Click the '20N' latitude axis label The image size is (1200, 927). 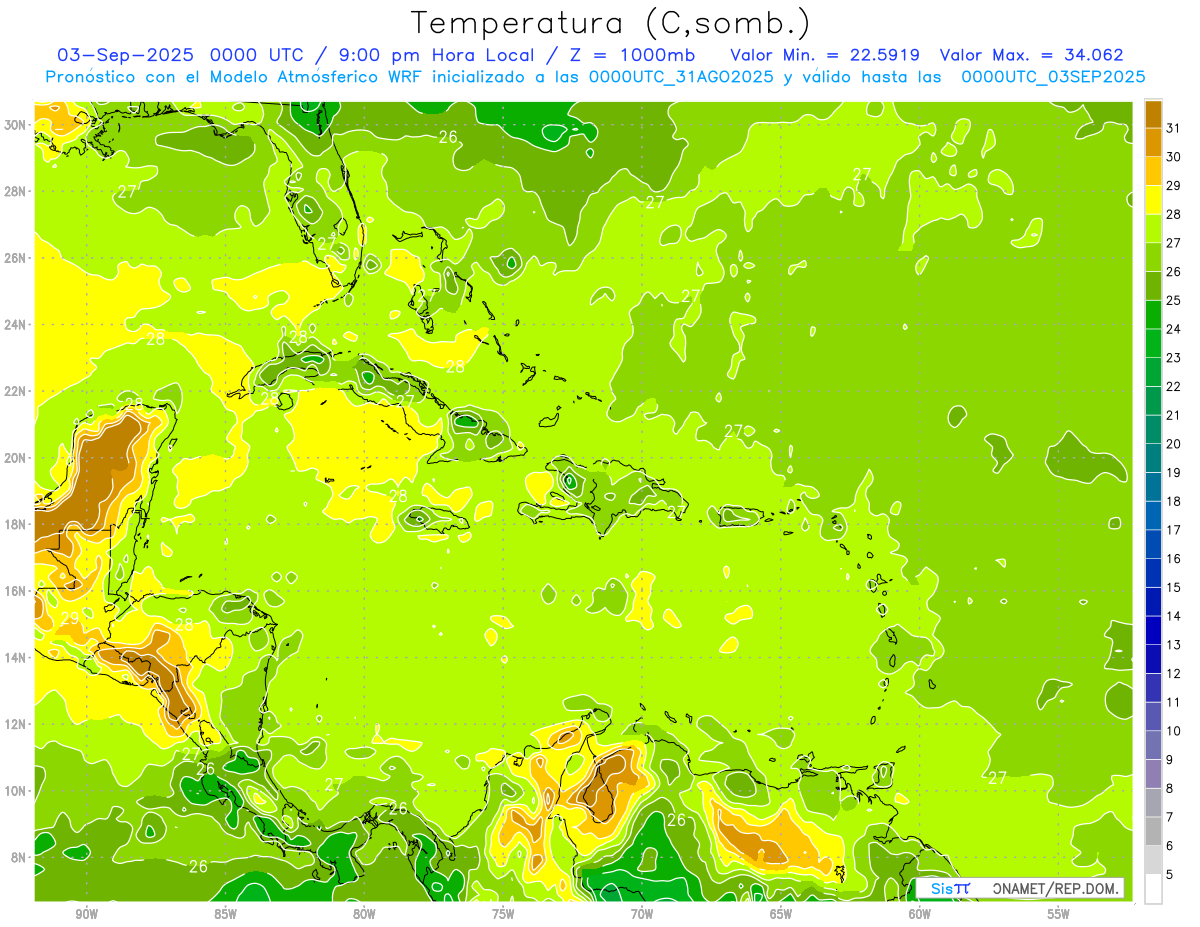tap(16, 458)
